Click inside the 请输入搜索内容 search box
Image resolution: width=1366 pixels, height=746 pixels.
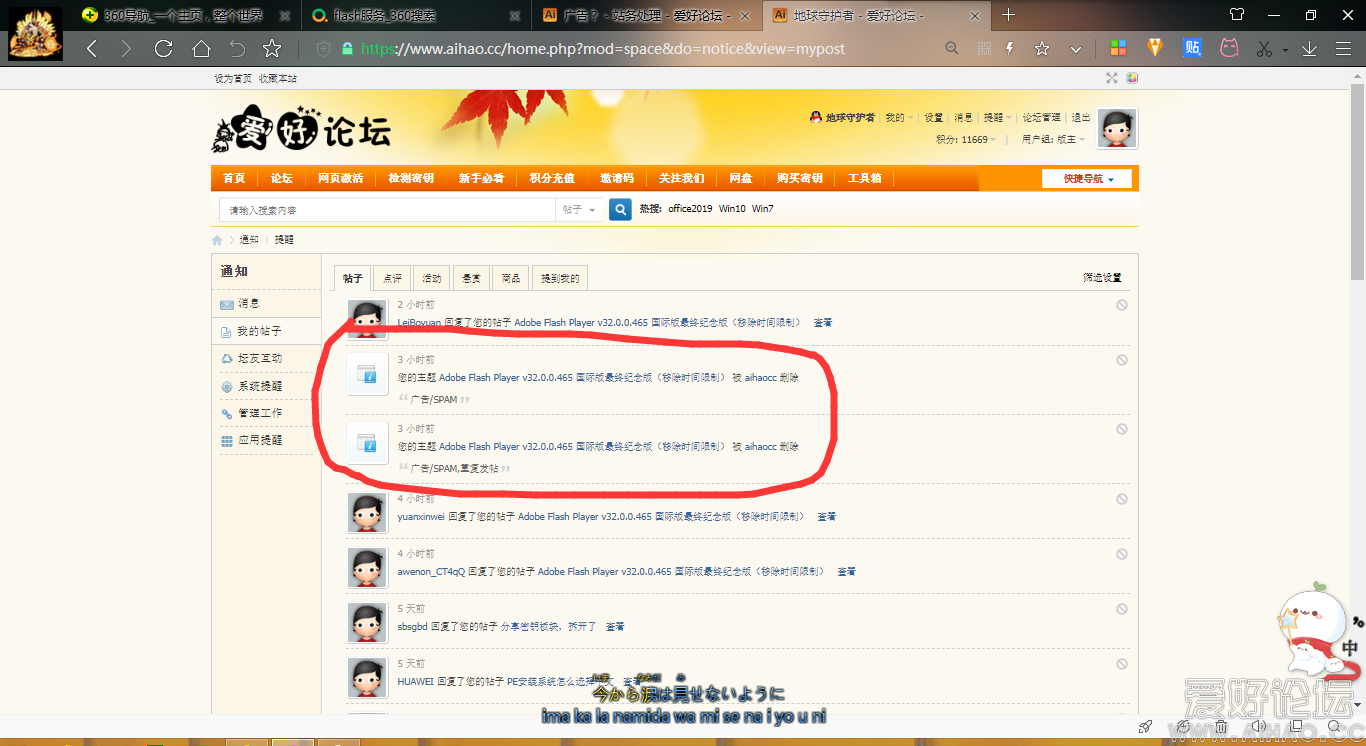pos(380,210)
